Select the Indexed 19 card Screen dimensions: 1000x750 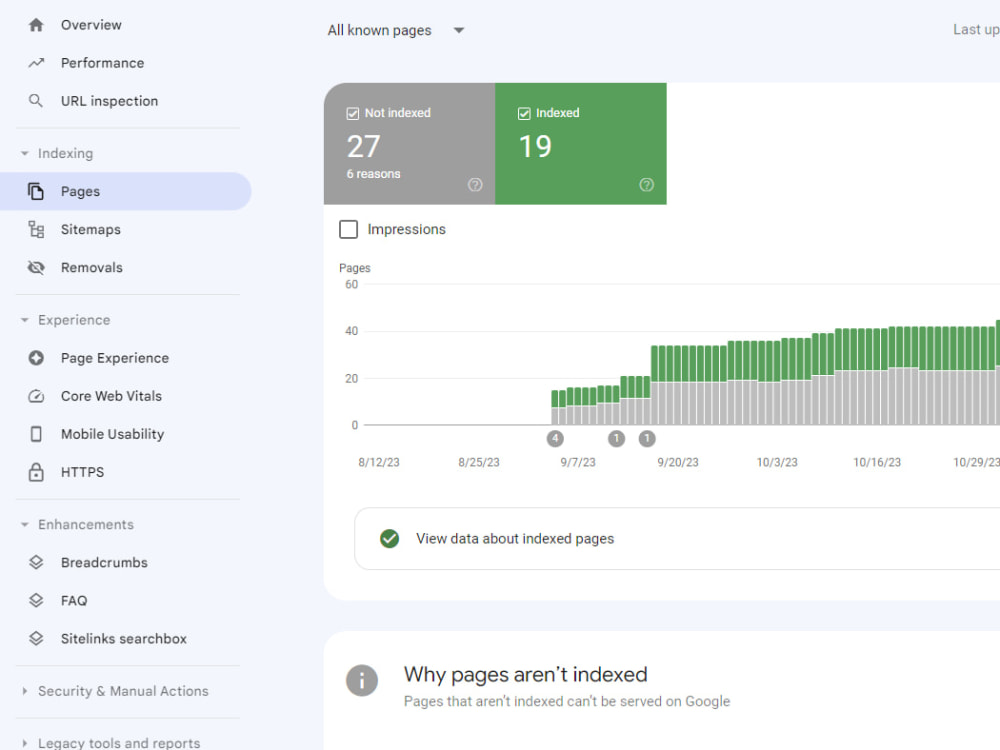[x=581, y=143]
